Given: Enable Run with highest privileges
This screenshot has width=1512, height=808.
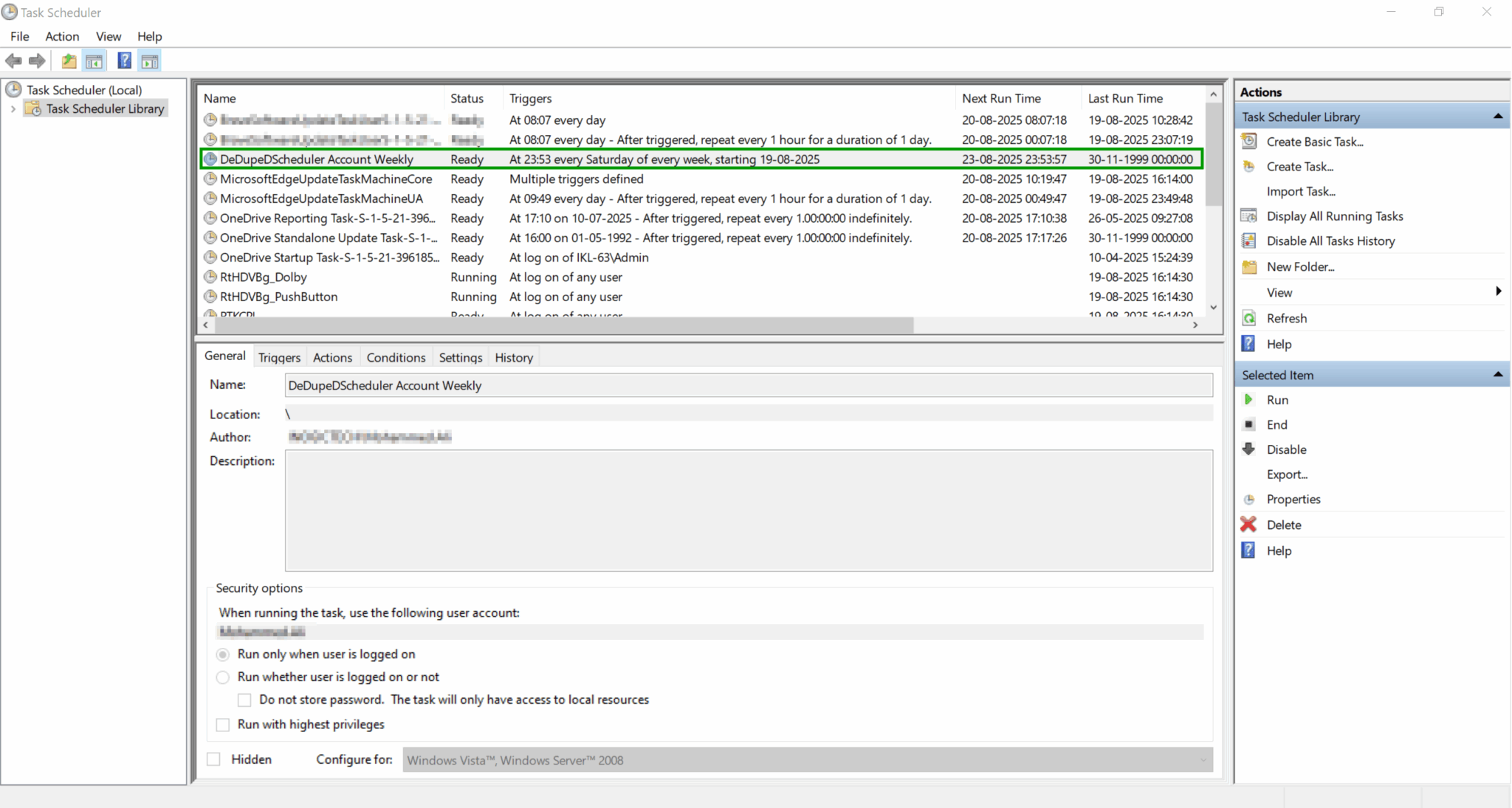Looking at the screenshot, I should point(222,725).
